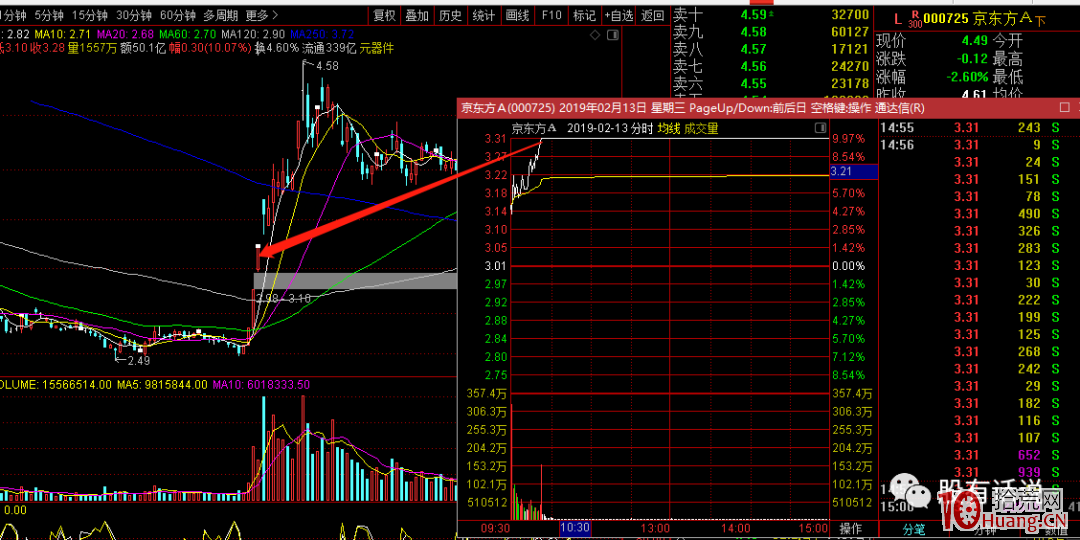1080x540 pixels.
Task: Click the 9.97% scale label in popup
Action: click(x=849, y=138)
